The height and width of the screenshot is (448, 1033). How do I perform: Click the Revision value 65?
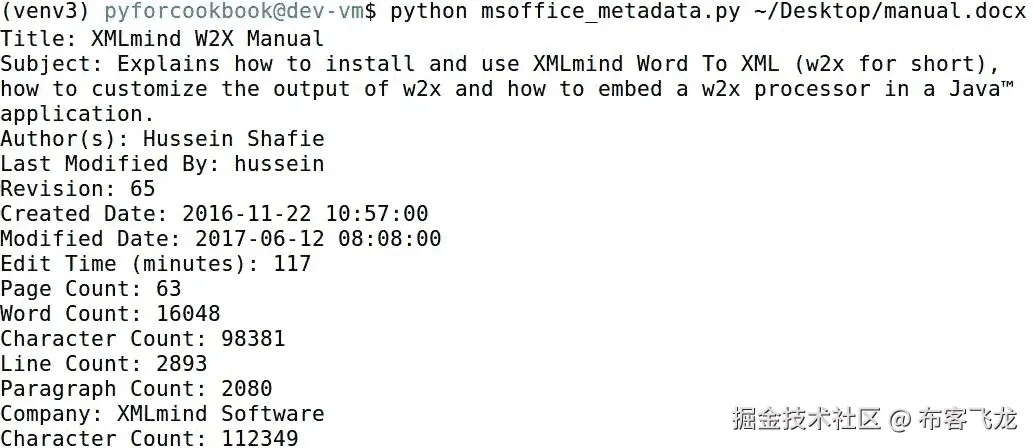[143, 188]
